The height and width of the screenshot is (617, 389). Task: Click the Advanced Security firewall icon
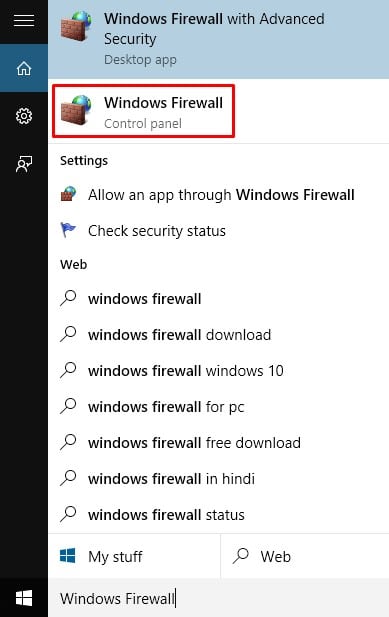pos(76,27)
